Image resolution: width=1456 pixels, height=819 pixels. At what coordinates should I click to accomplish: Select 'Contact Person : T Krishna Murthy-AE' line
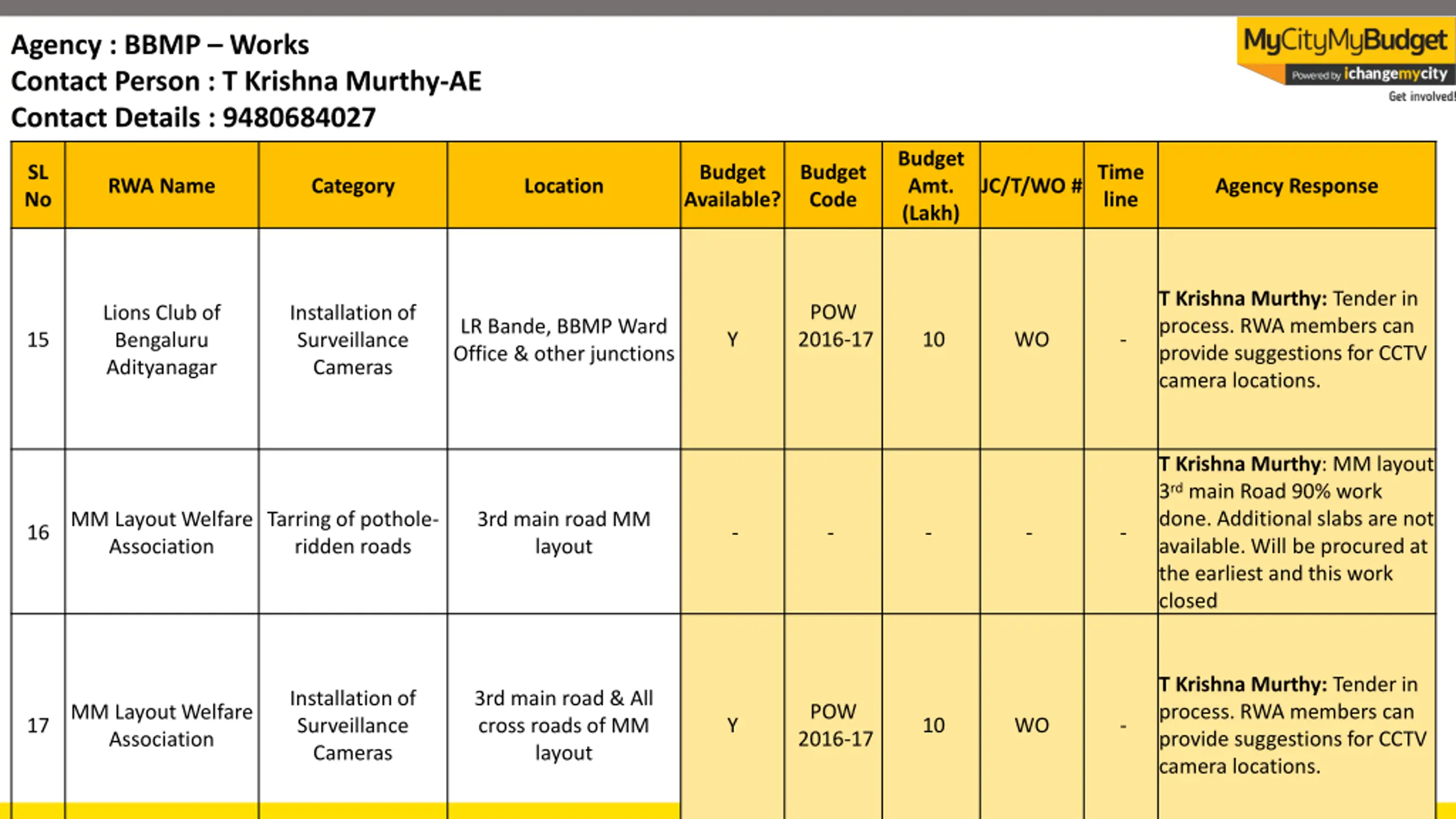246,81
